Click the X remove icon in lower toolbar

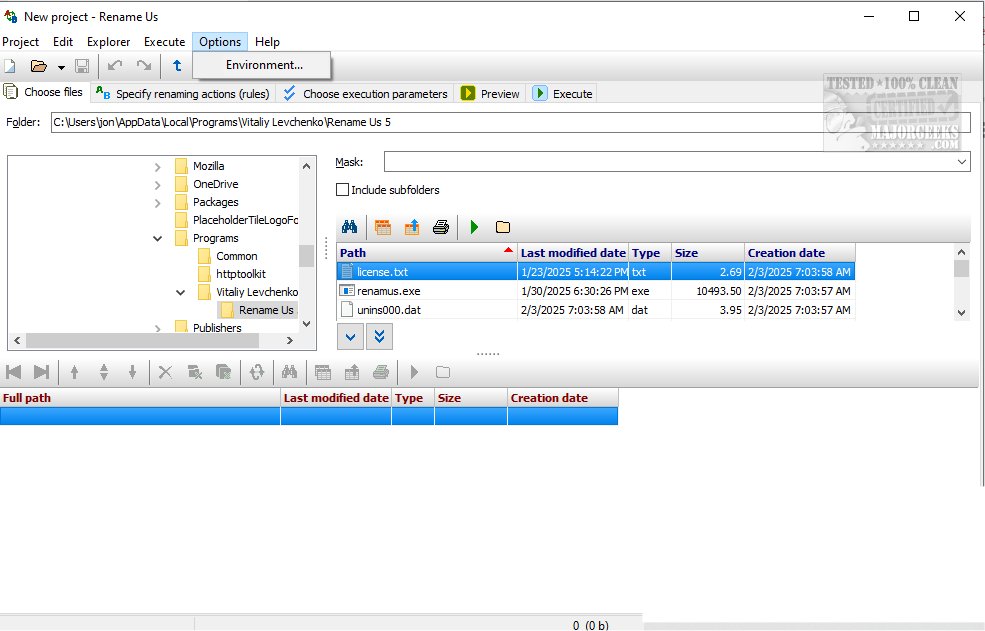tap(165, 372)
